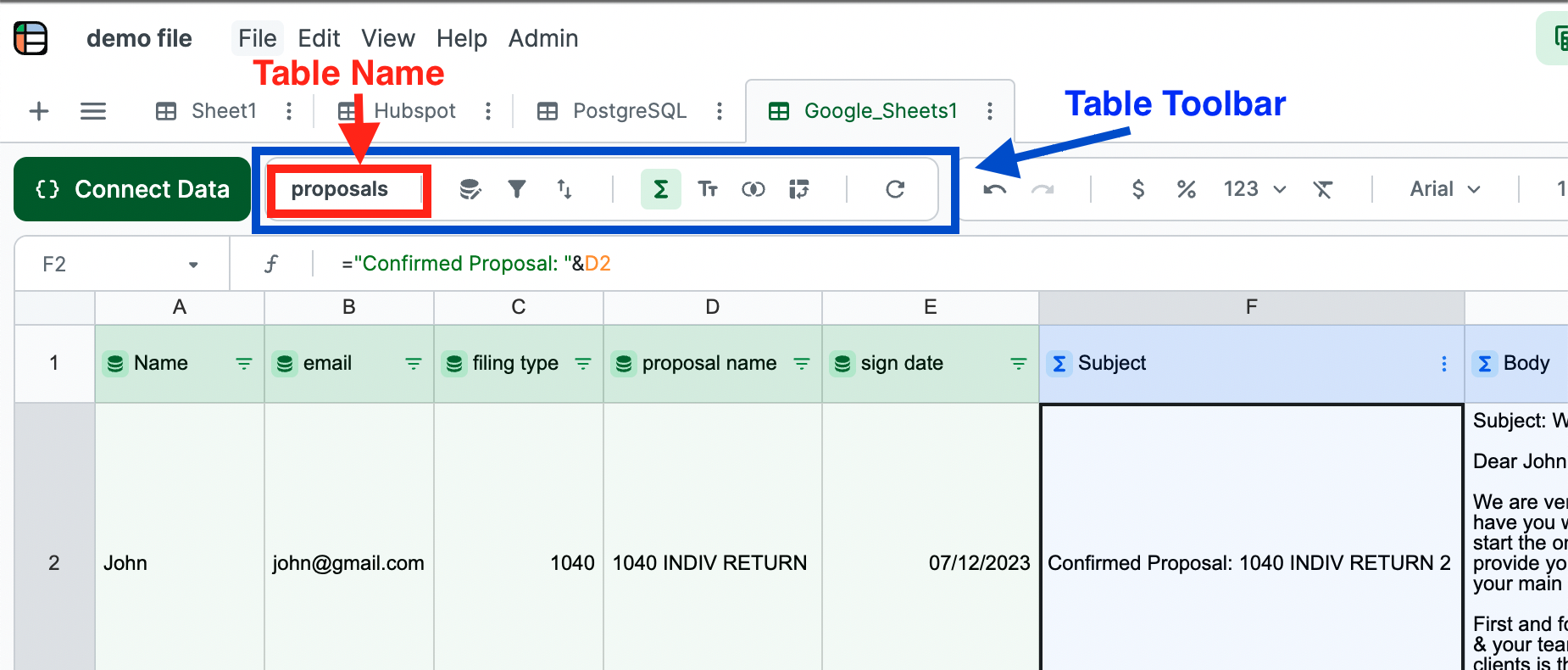Click the sigma icon on Subject column
Screen dimensions: 1568x670
(x=1059, y=363)
